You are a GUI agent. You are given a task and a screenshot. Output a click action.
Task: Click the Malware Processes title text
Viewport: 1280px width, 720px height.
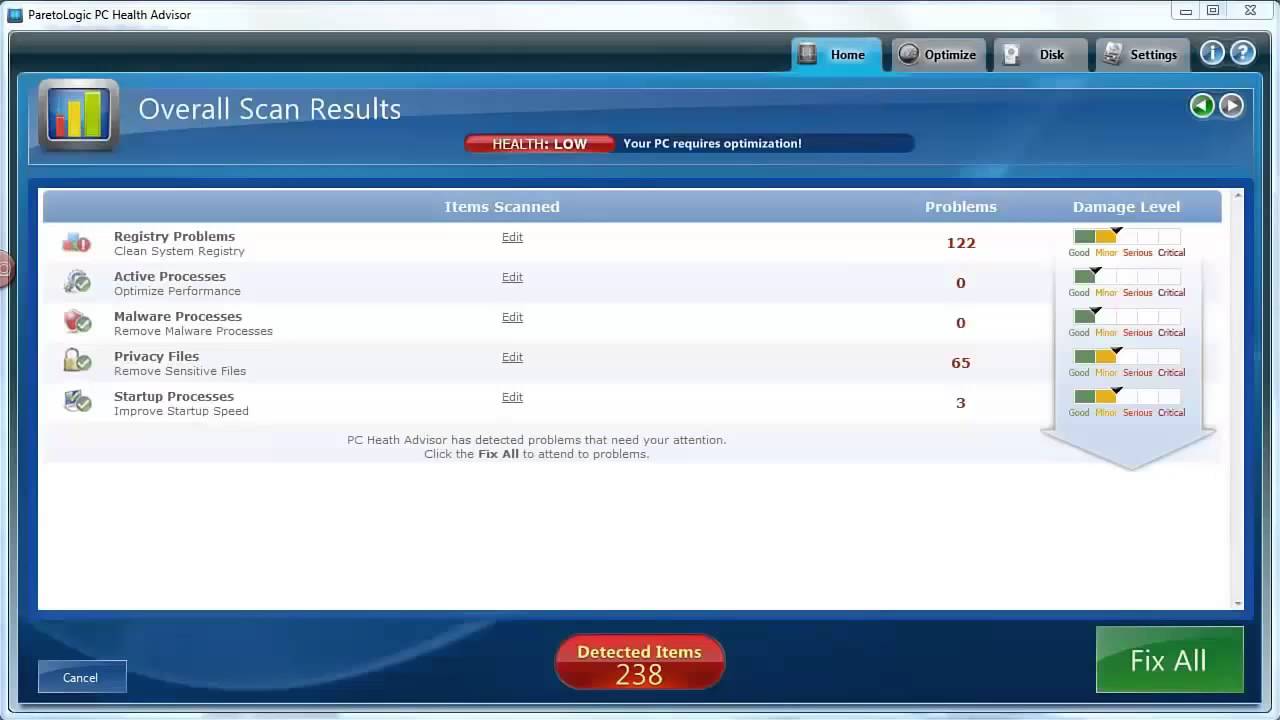(178, 317)
